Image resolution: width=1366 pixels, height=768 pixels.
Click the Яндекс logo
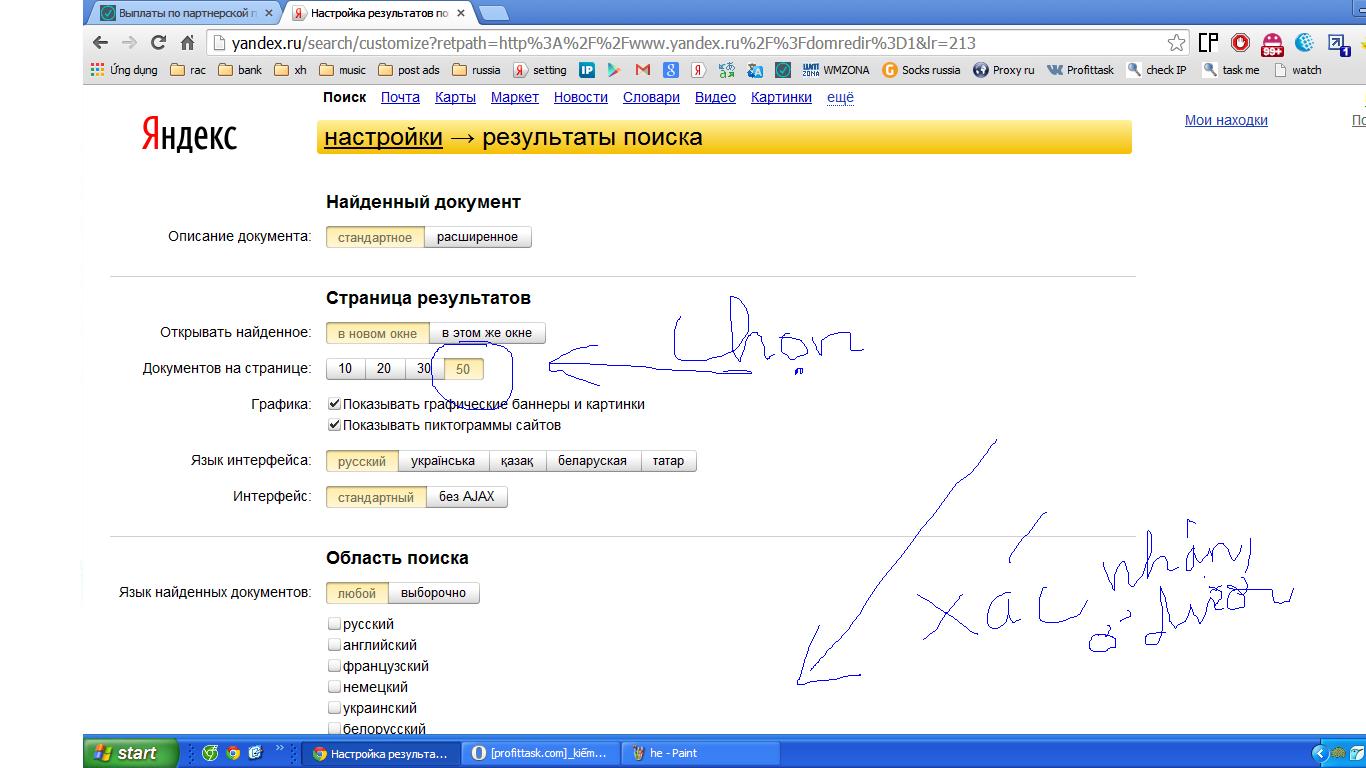pyautogui.click(x=189, y=134)
